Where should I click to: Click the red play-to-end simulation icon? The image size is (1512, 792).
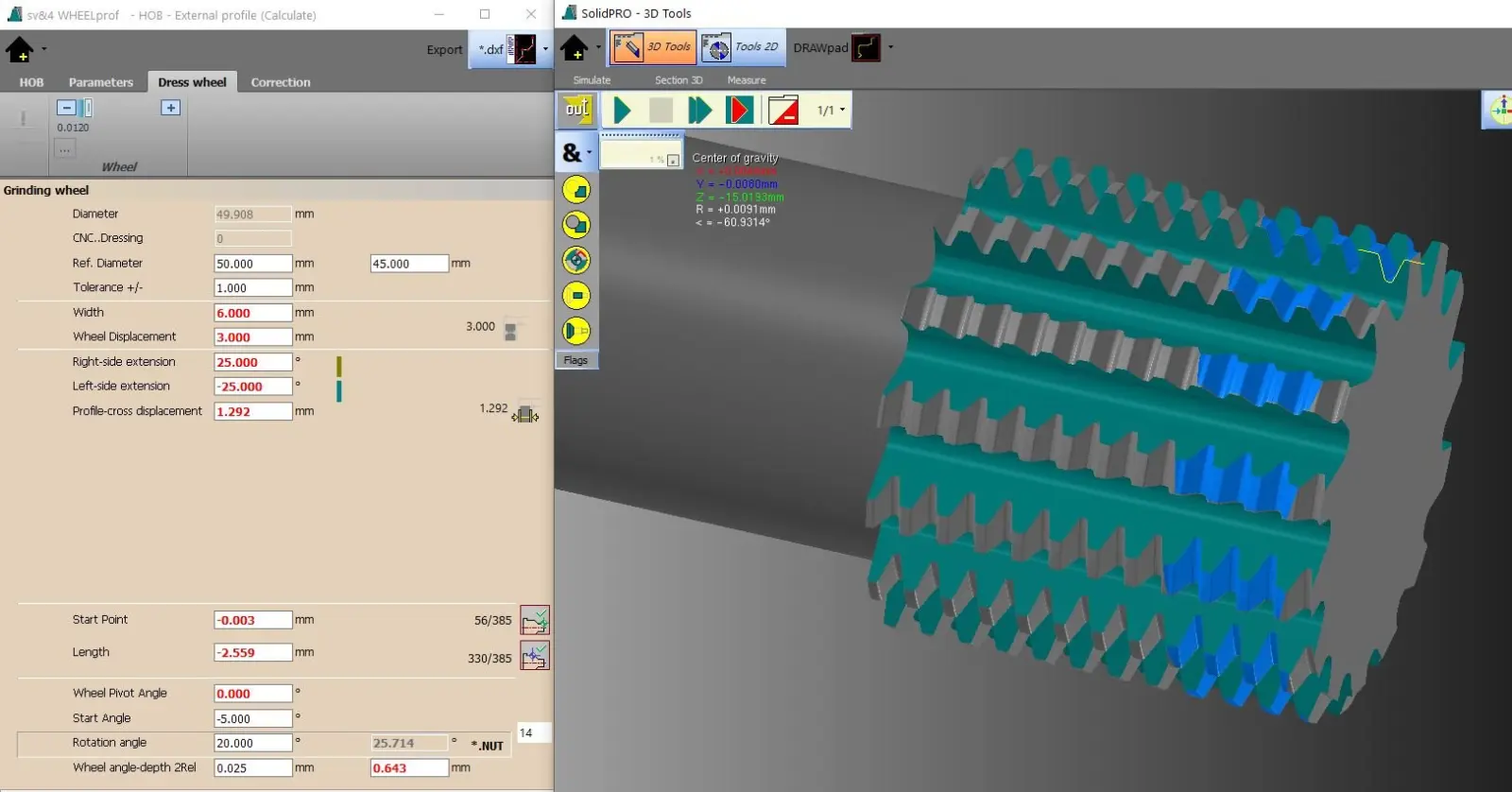pos(739,111)
